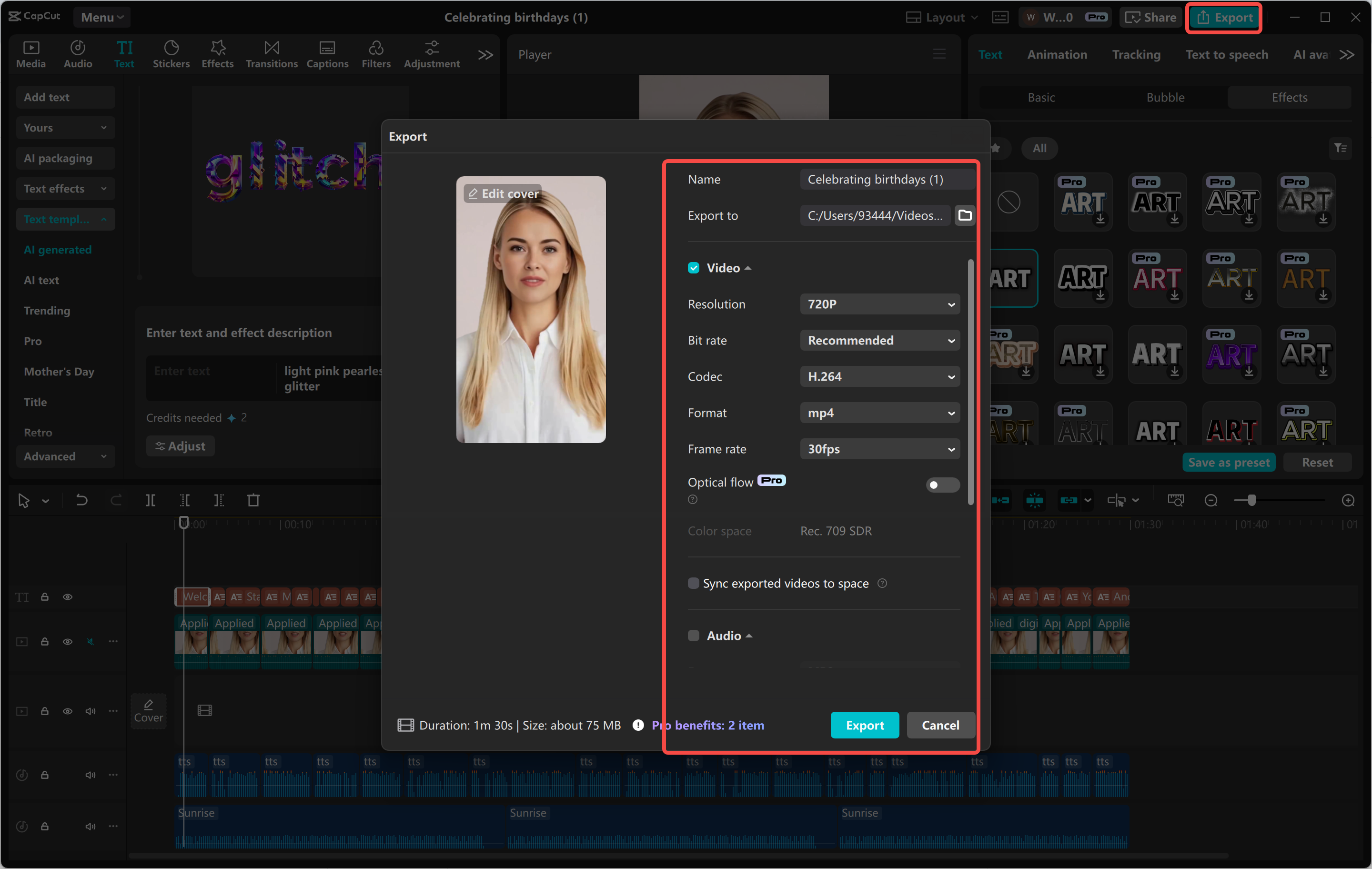1372x869 pixels.
Task: Select the Split clip icon
Action: pos(151,500)
